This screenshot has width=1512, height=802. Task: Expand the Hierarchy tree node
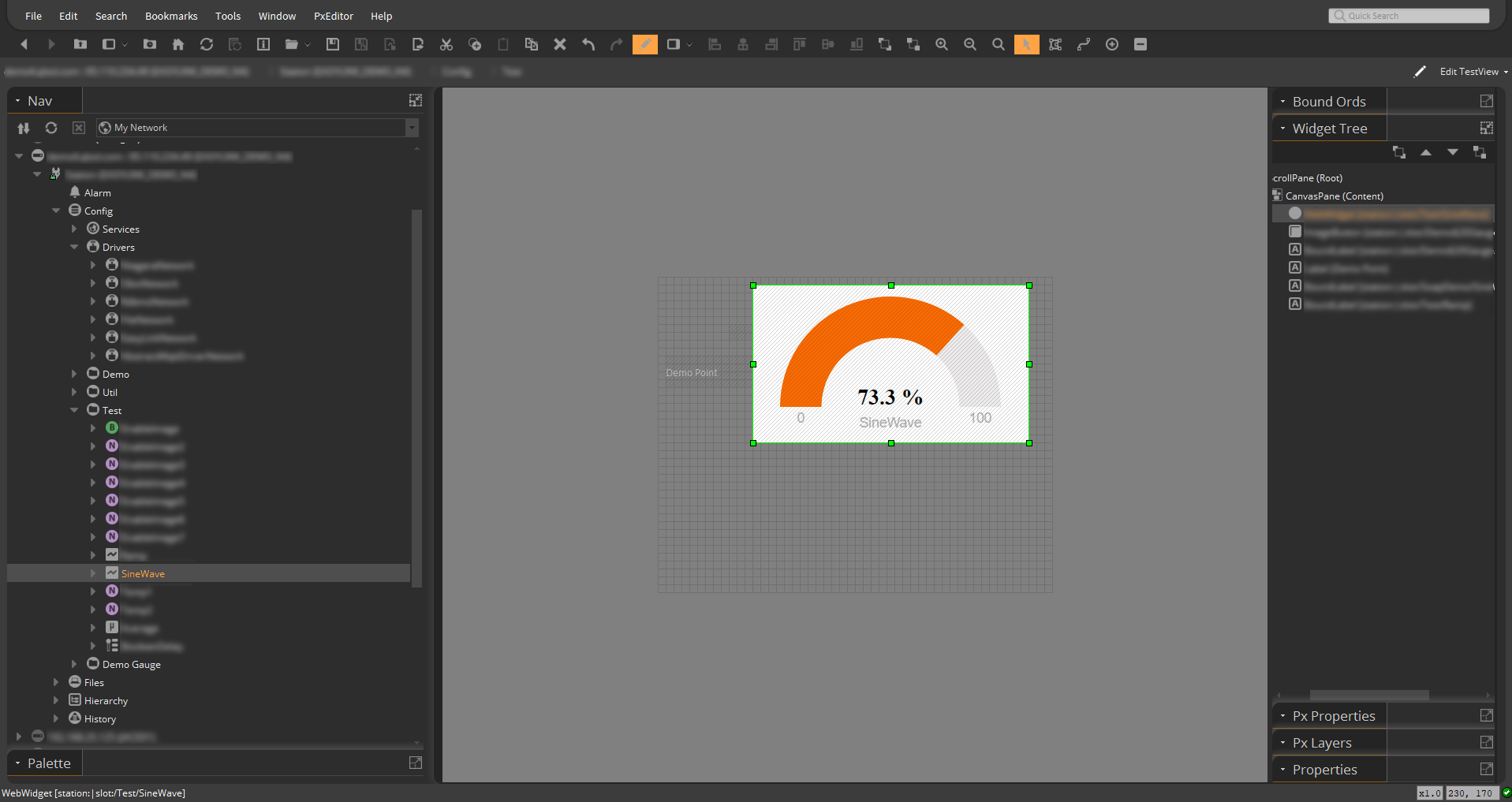56,700
